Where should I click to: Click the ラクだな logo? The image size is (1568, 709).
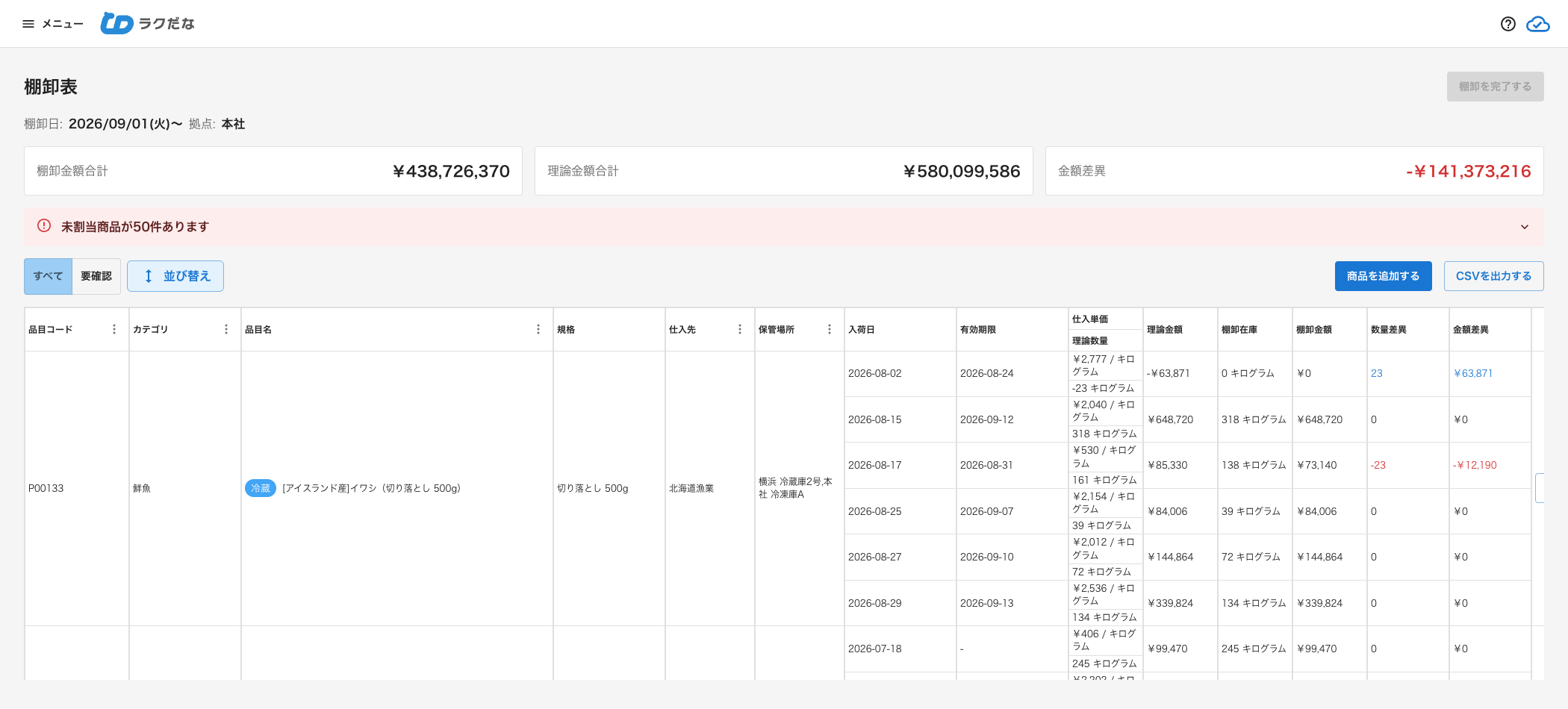tap(148, 24)
